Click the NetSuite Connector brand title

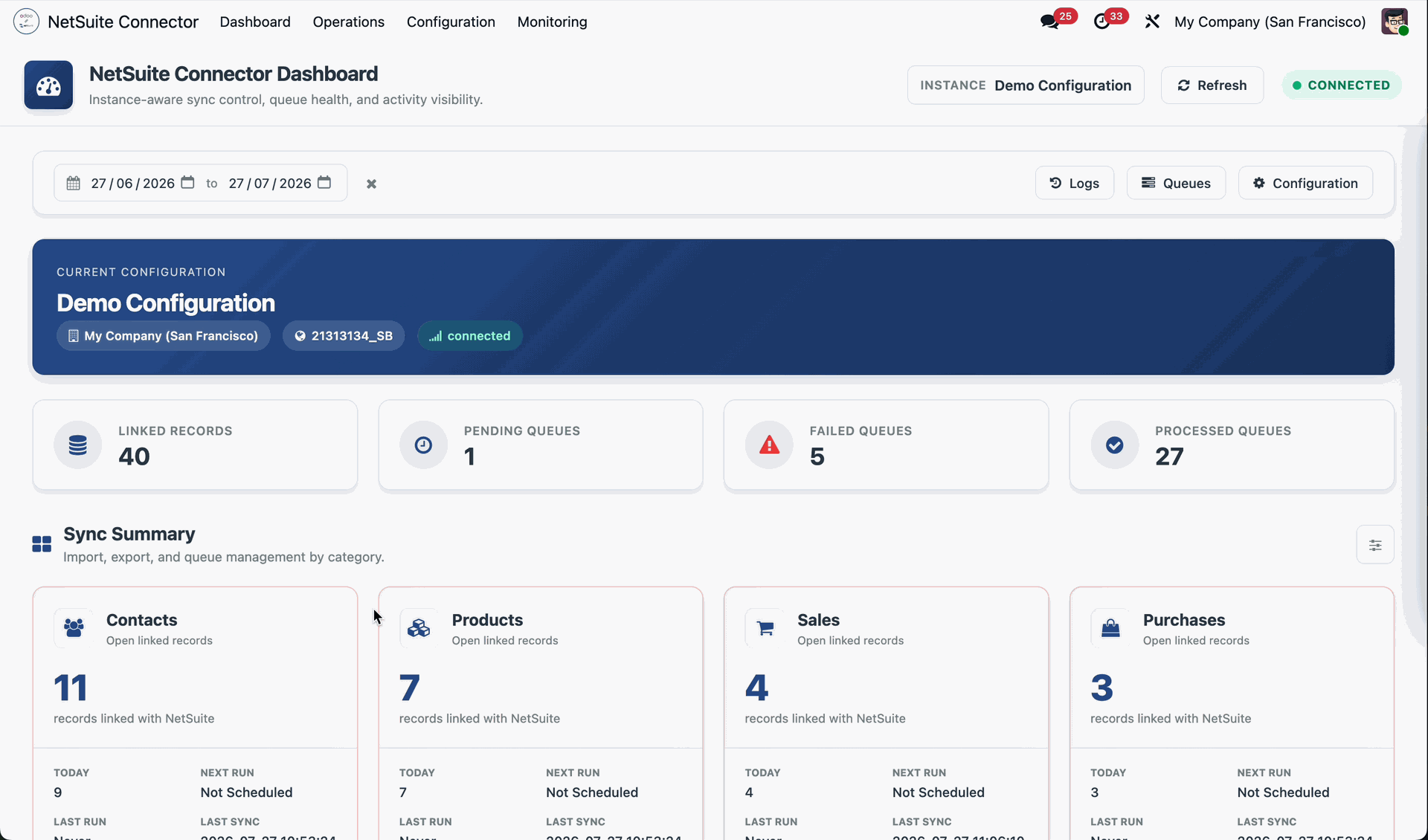tap(123, 22)
